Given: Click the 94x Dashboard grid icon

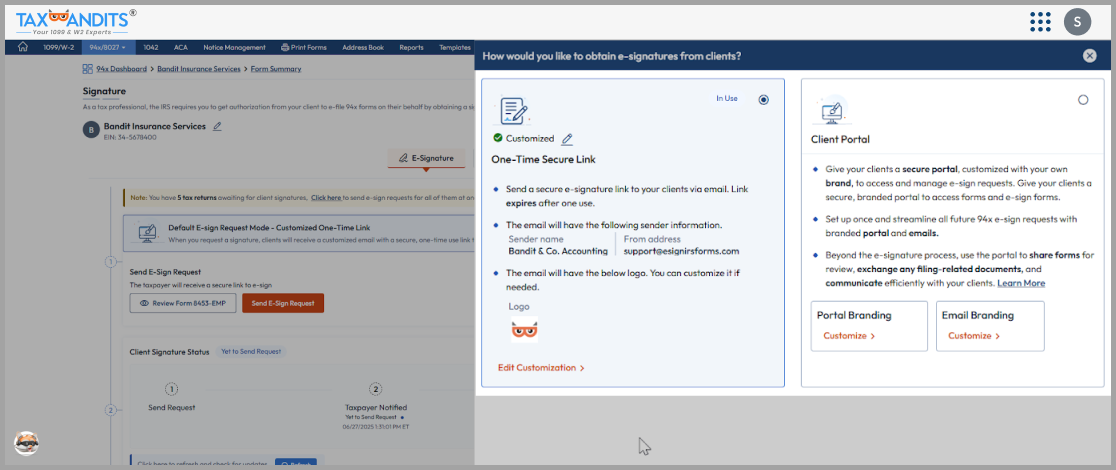Looking at the screenshot, I should click(x=88, y=69).
